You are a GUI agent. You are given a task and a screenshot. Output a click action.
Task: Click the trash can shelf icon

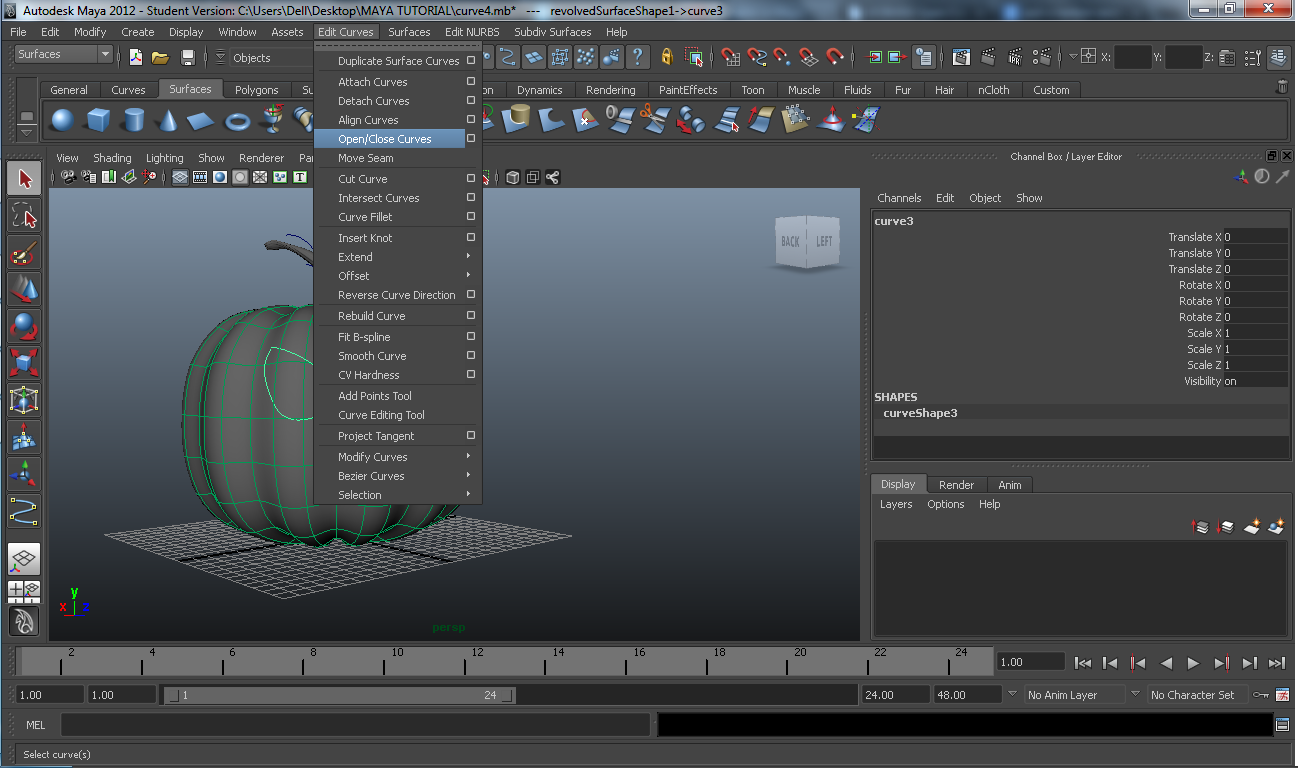click(1282, 88)
